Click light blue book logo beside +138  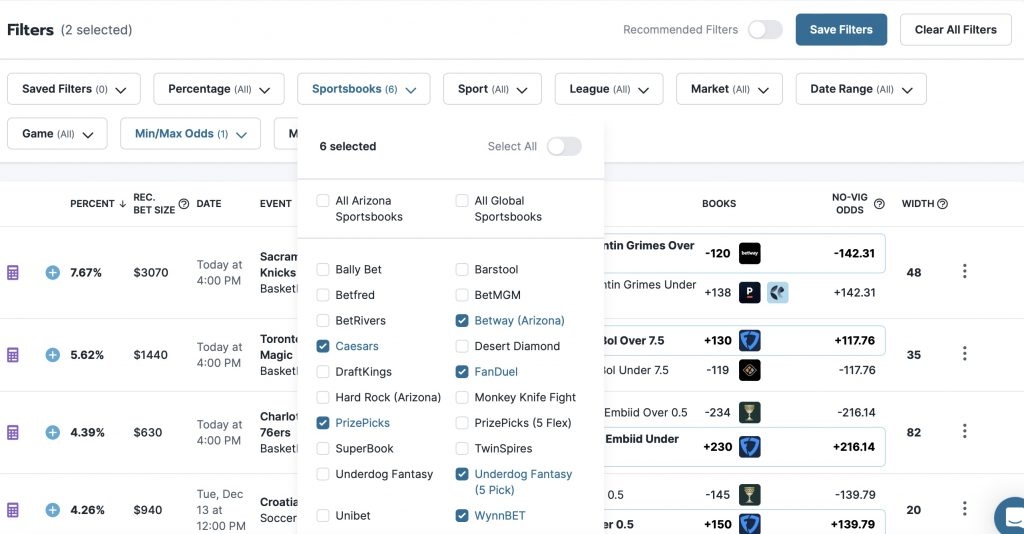[x=777, y=292]
